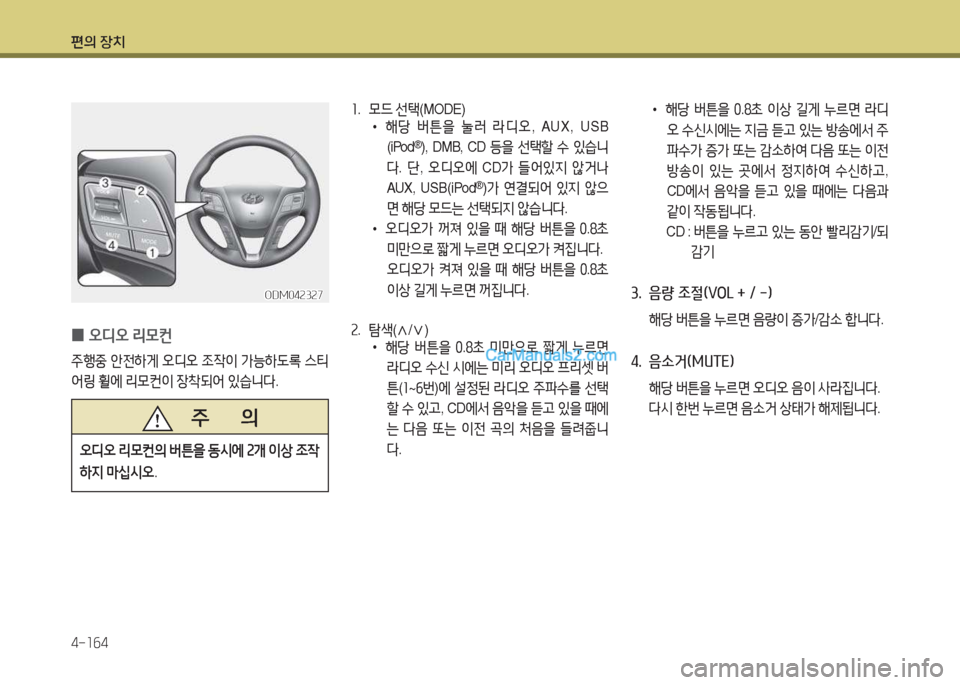This screenshot has width=960, height=685.
Task: Click the line '해당 버튼을 누르면 음량이 증가/감소 합니다.'
Action: (766, 320)
